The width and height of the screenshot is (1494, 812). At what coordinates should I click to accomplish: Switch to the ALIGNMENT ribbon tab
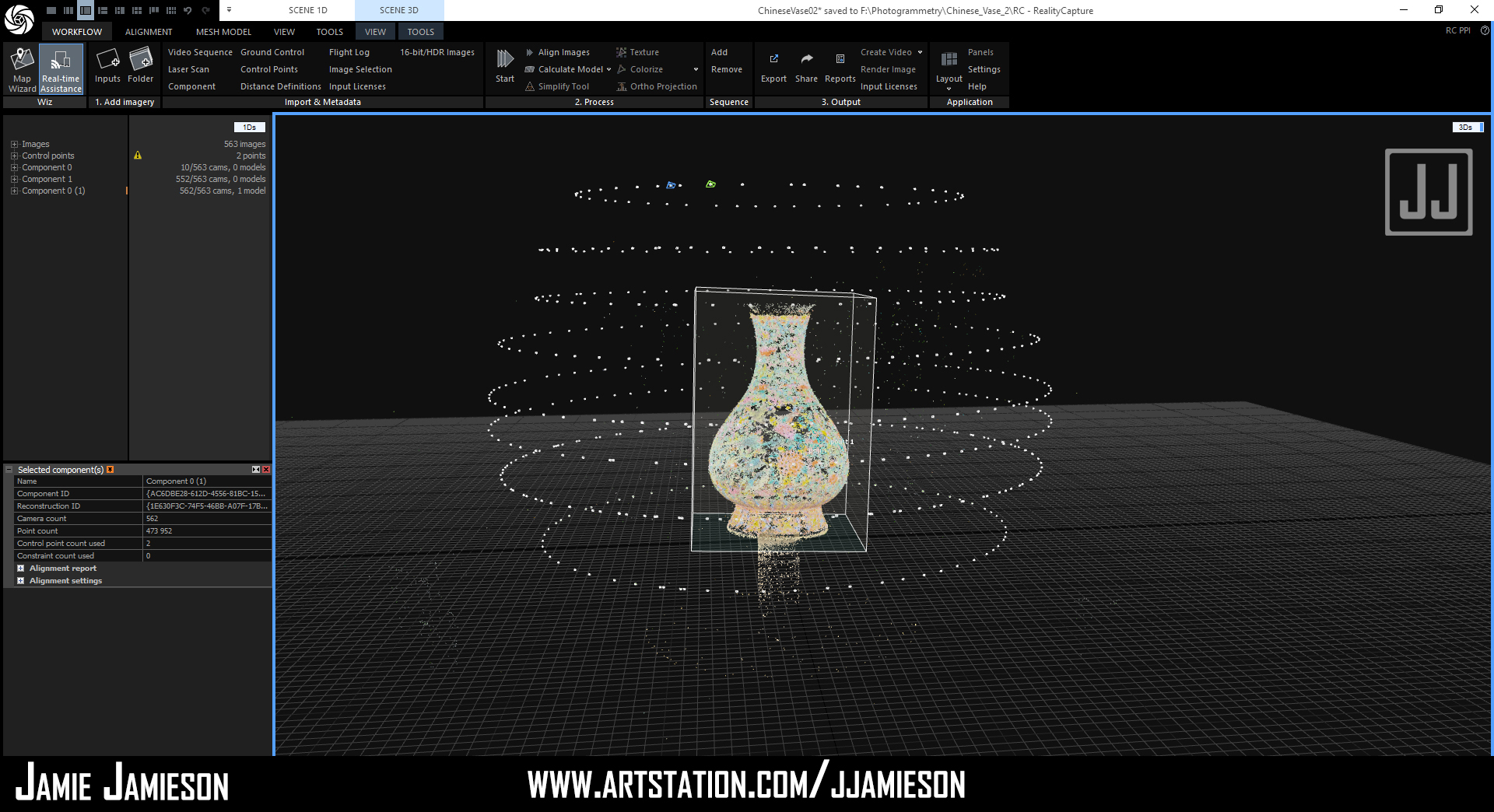(x=149, y=32)
